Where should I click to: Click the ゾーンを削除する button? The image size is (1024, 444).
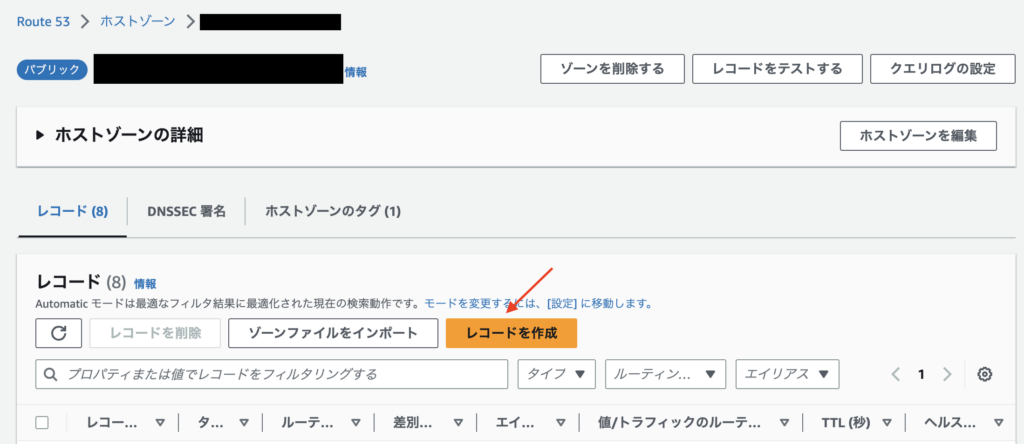click(x=612, y=69)
